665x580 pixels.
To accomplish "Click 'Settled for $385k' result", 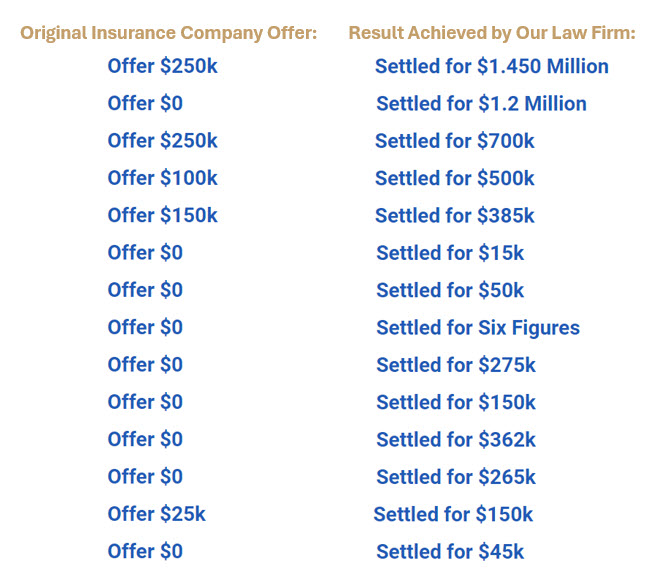I will [x=455, y=216].
